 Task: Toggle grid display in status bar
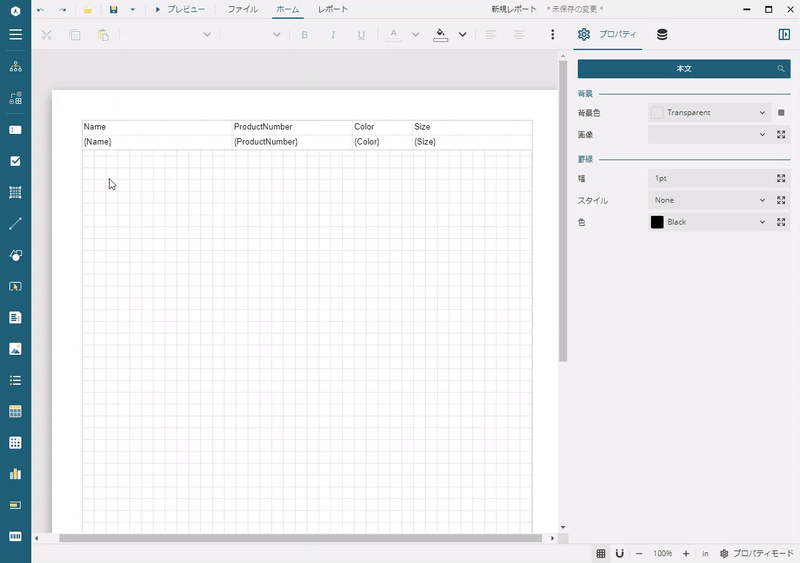pos(601,553)
